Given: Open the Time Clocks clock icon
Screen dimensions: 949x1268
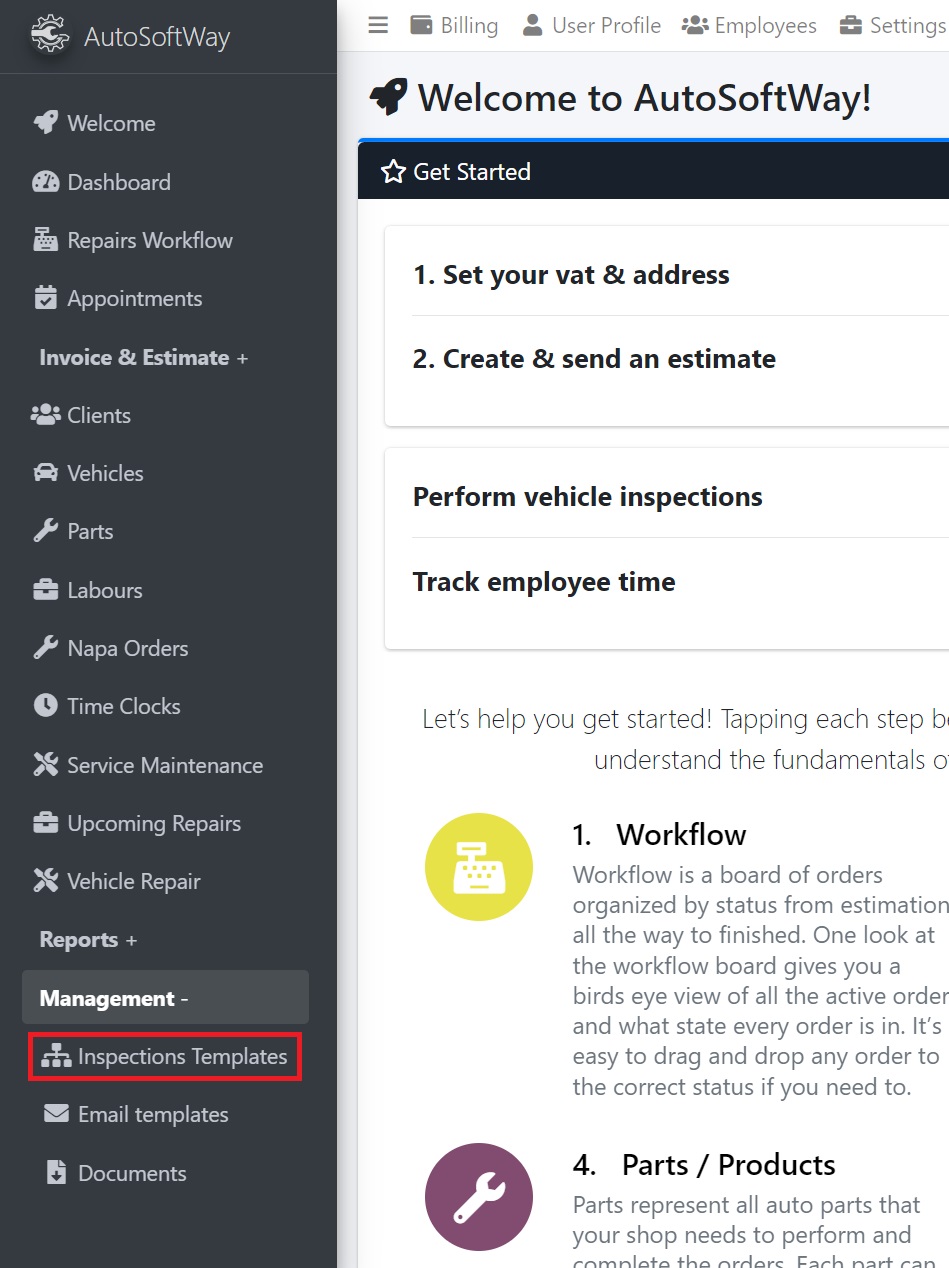Looking at the screenshot, I should coord(45,706).
